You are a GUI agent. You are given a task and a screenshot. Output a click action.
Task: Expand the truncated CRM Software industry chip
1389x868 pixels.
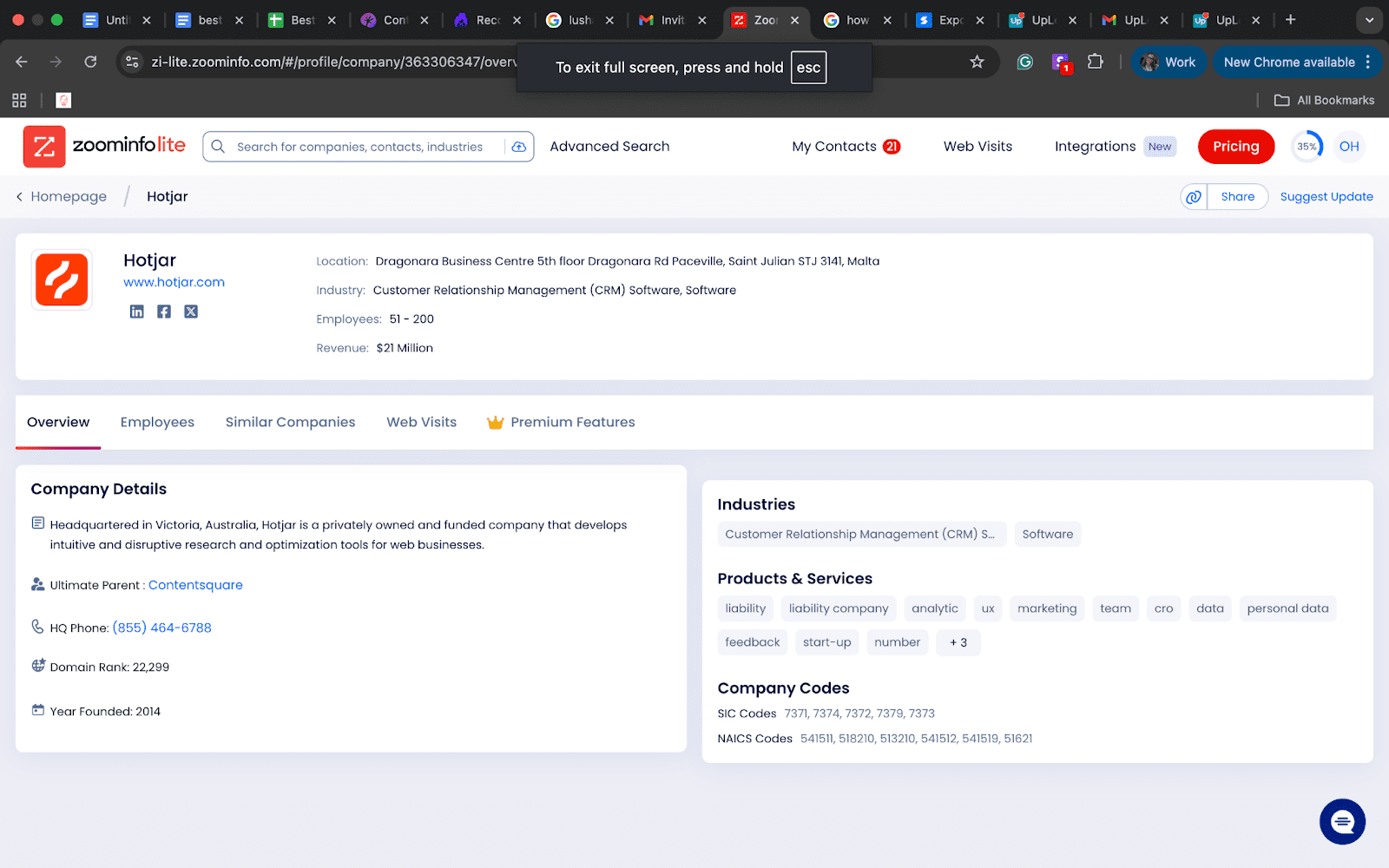click(x=861, y=534)
